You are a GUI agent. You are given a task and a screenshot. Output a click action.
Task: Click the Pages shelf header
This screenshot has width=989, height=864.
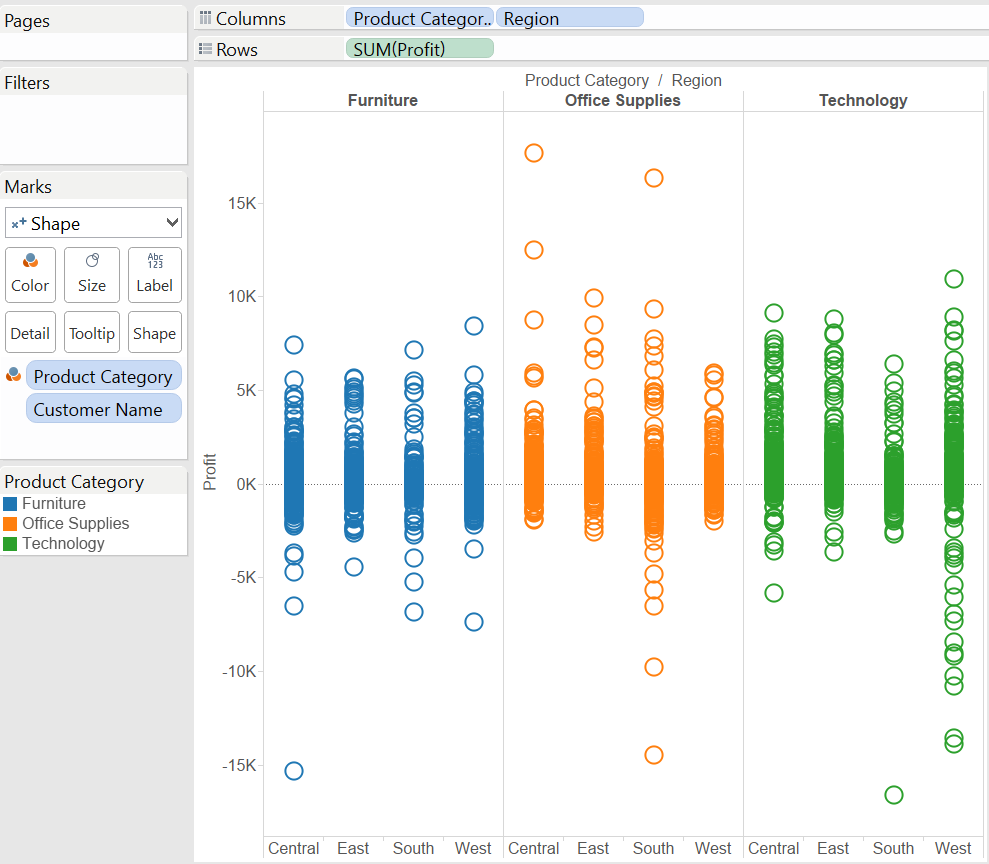tap(27, 20)
